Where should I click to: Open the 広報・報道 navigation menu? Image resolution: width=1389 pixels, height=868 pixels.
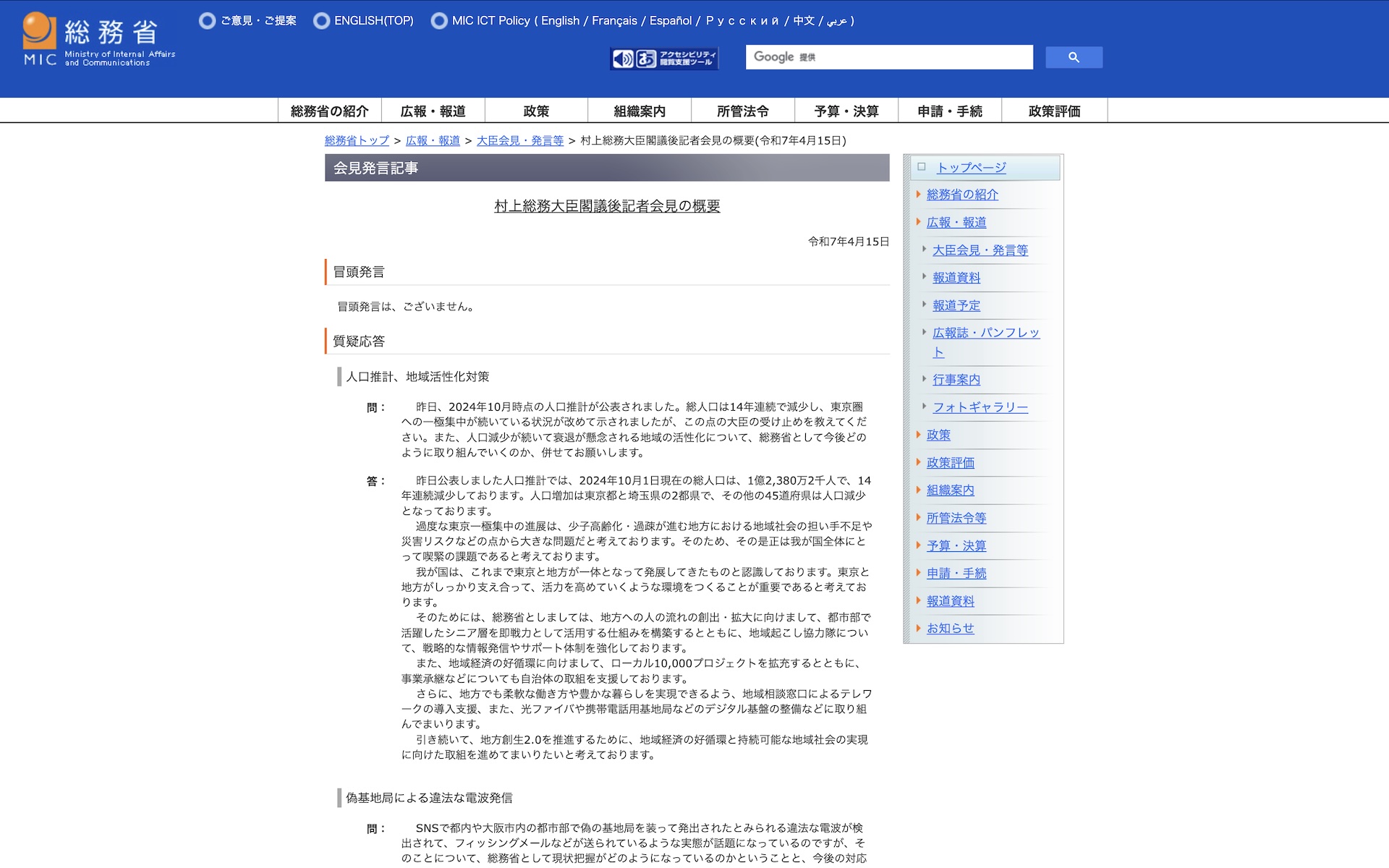pos(433,111)
